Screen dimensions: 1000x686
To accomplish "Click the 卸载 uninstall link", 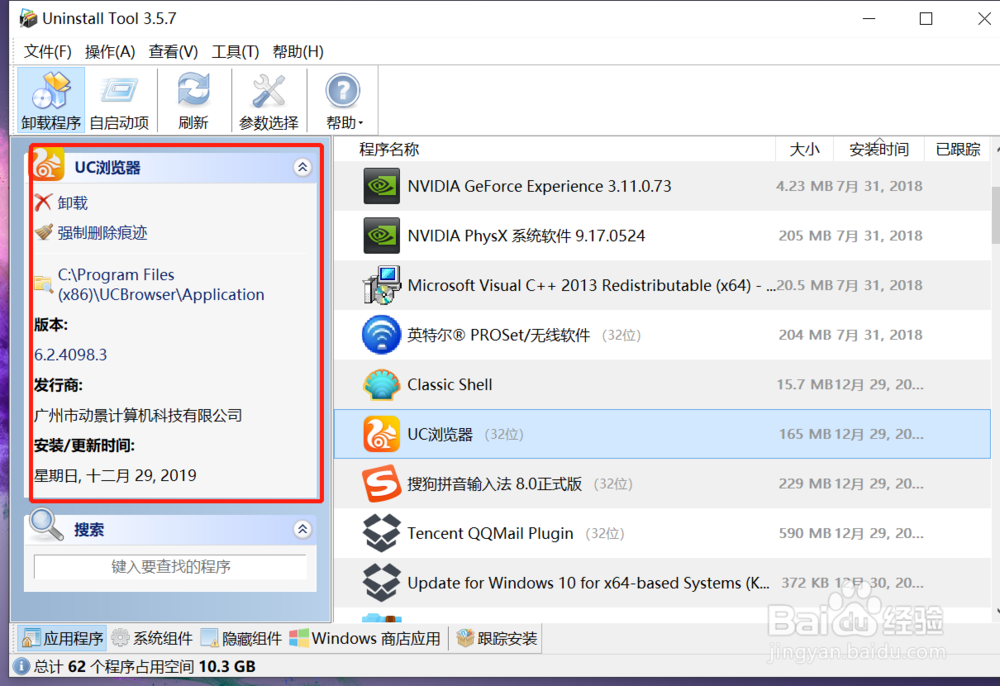I will click(73, 203).
